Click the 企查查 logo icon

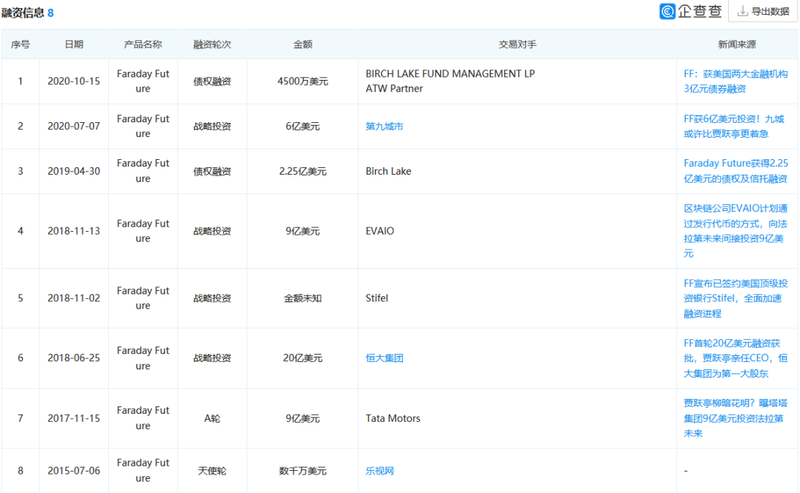(668, 12)
